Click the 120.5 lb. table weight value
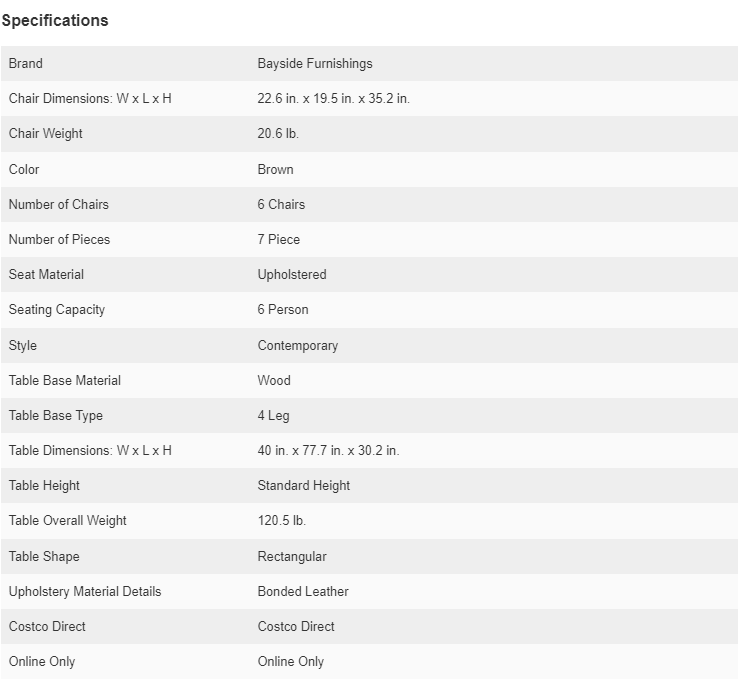 point(281,521)
